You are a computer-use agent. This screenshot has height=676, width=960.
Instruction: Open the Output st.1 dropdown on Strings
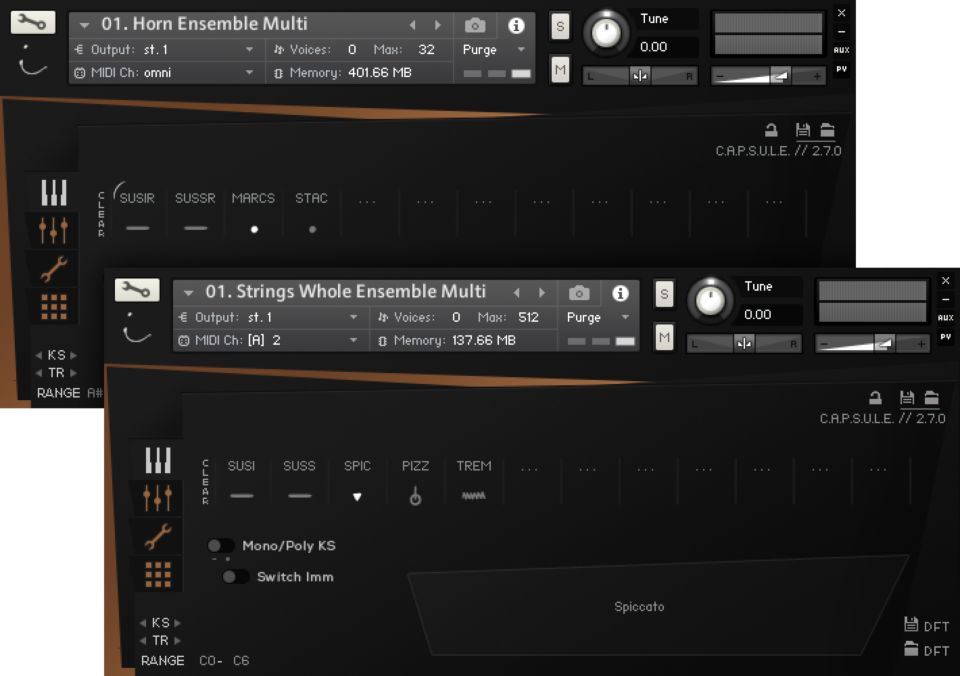click(268, 317)
